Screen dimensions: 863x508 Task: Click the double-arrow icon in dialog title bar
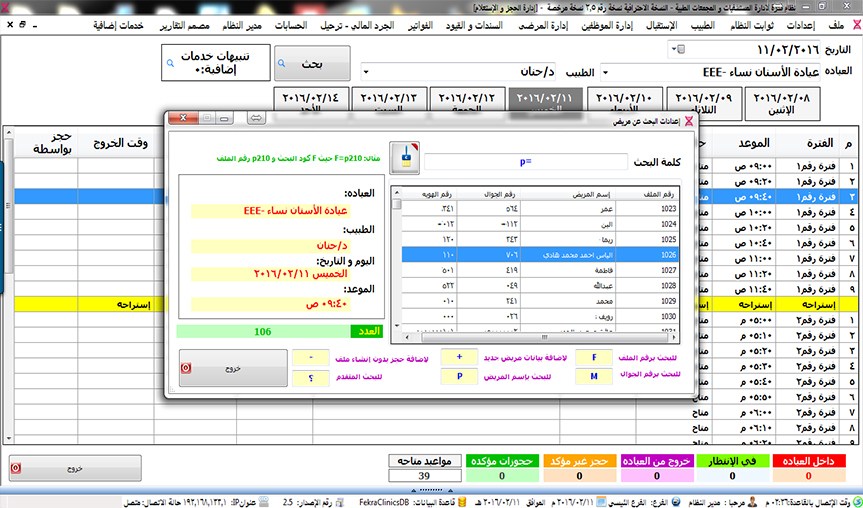(x=256, y=119)
